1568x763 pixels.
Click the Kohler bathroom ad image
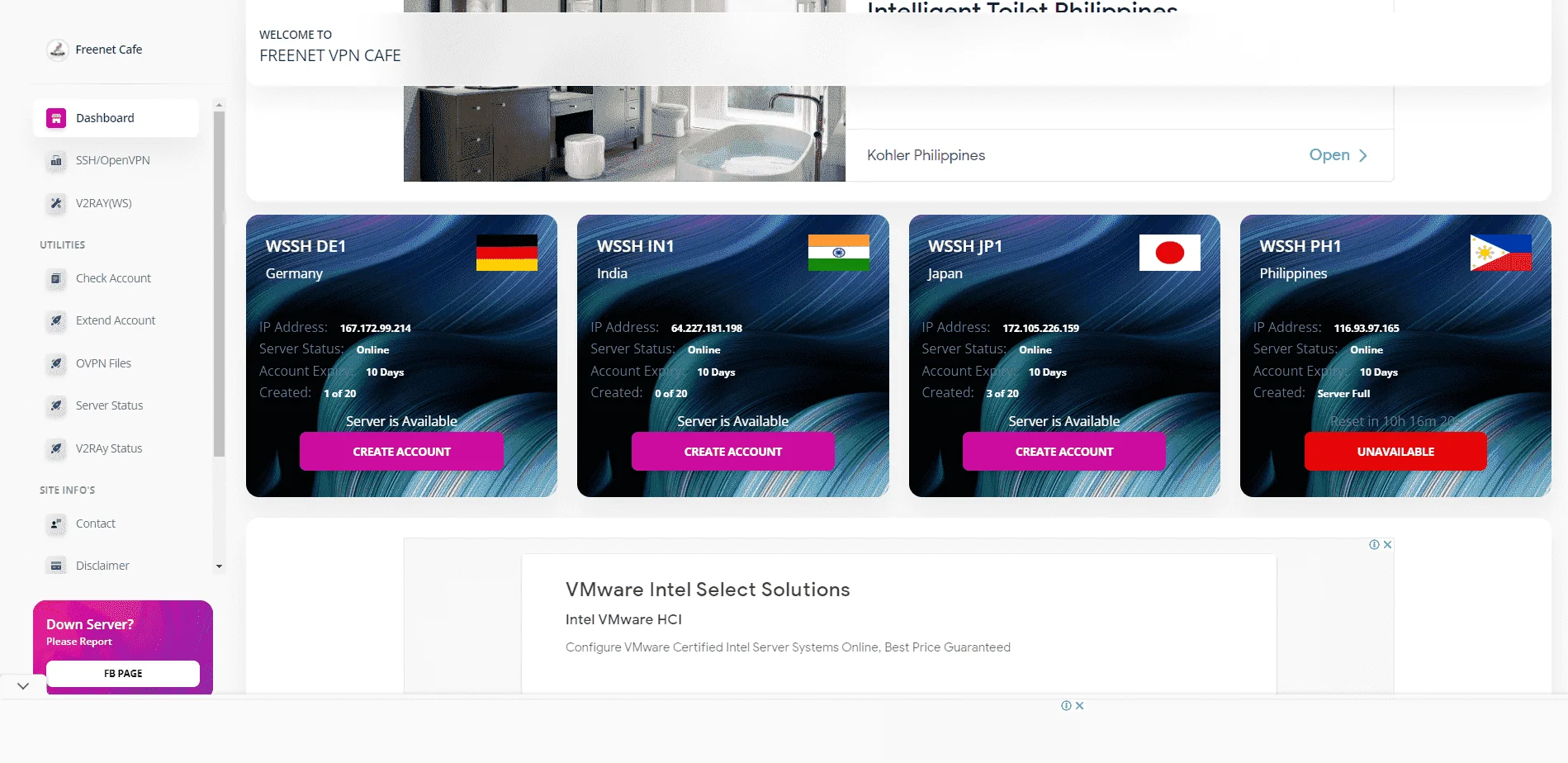[x=624, y=133]
